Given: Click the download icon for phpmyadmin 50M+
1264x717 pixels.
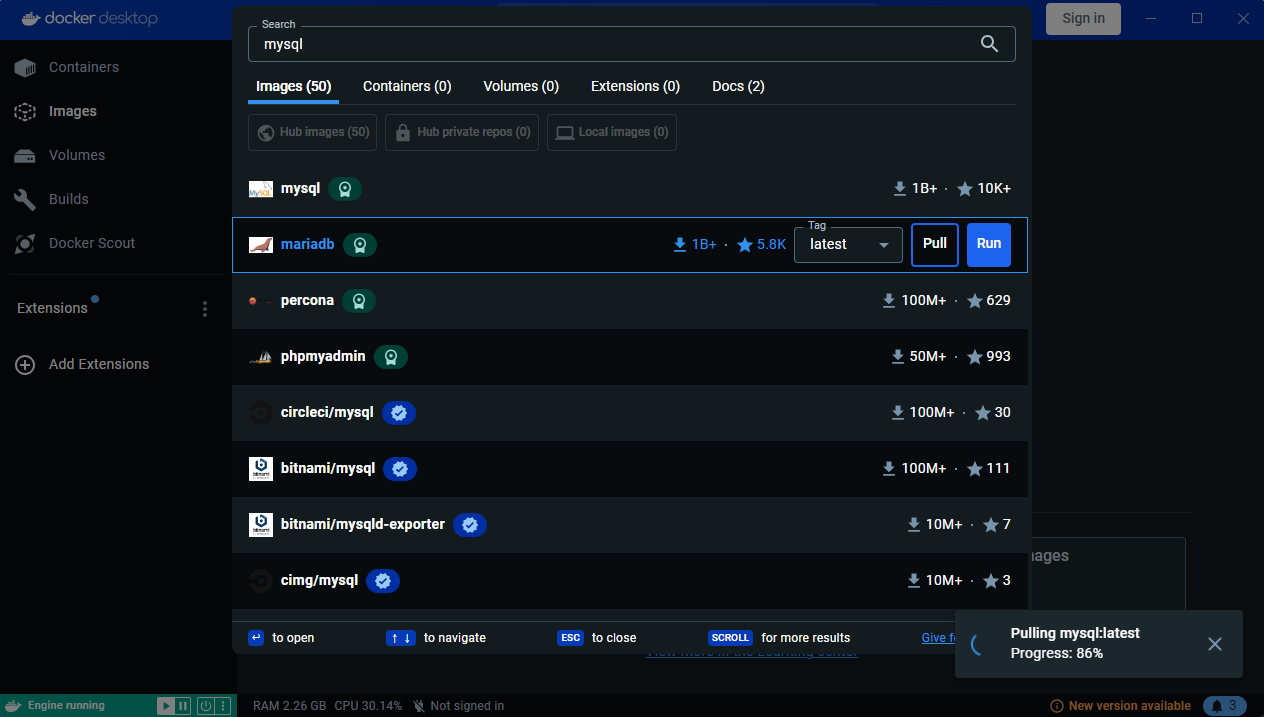Looking at the screenshot, I should pyautogui.click(x=898, y=357).
